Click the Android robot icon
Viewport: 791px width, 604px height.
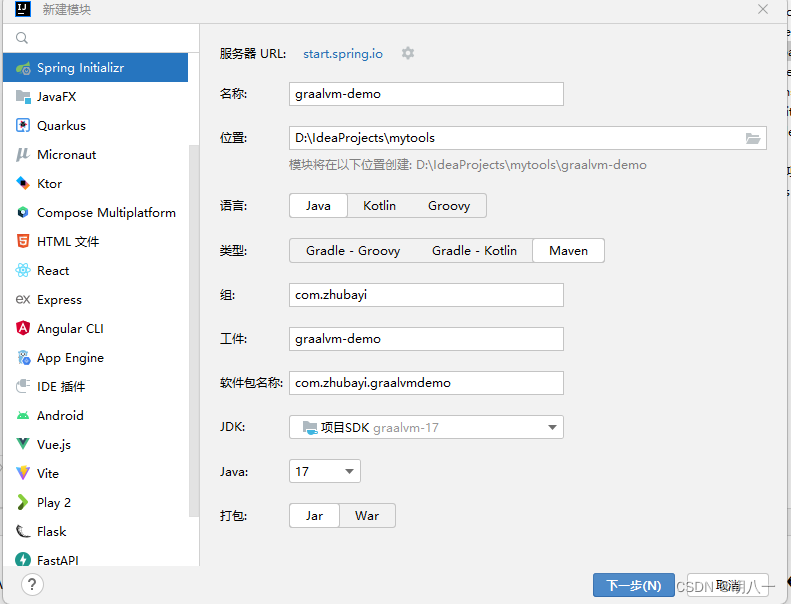tap(23, 415)
